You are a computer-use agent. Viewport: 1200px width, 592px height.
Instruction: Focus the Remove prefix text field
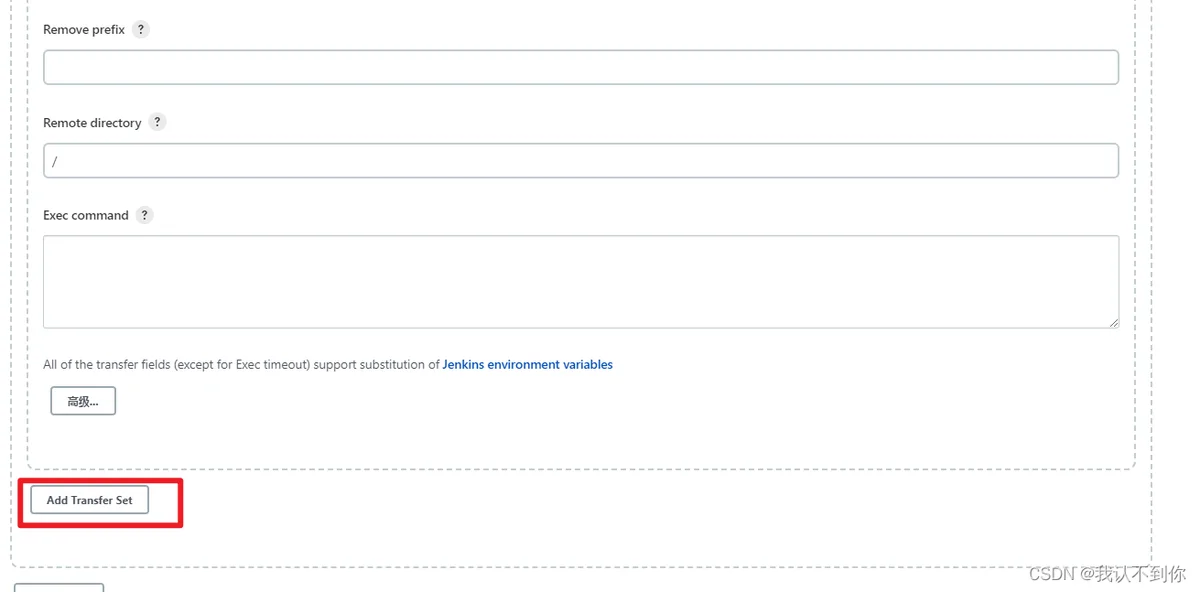point(580,67)
